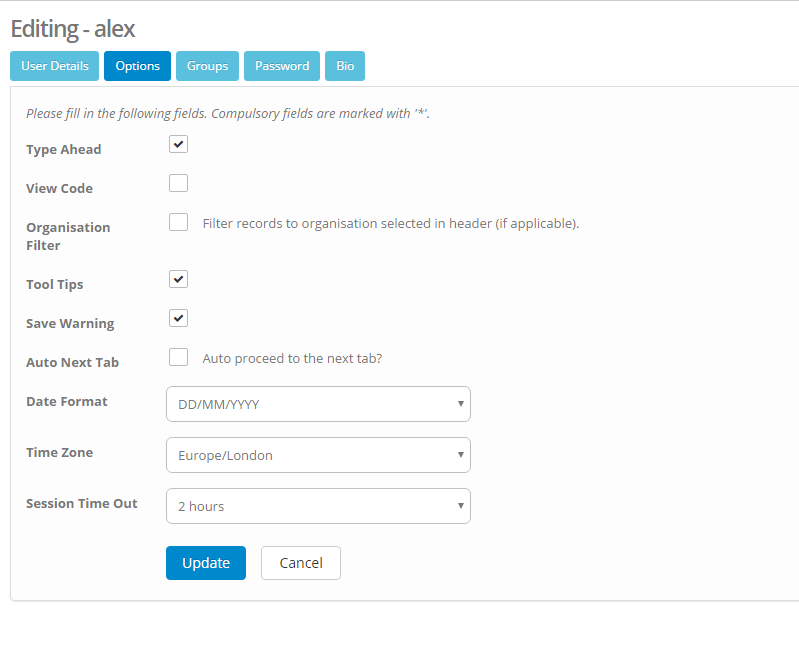The image size is (799, 646).
Task: Open the User Details tab
Action: click(x=55, y=66)
